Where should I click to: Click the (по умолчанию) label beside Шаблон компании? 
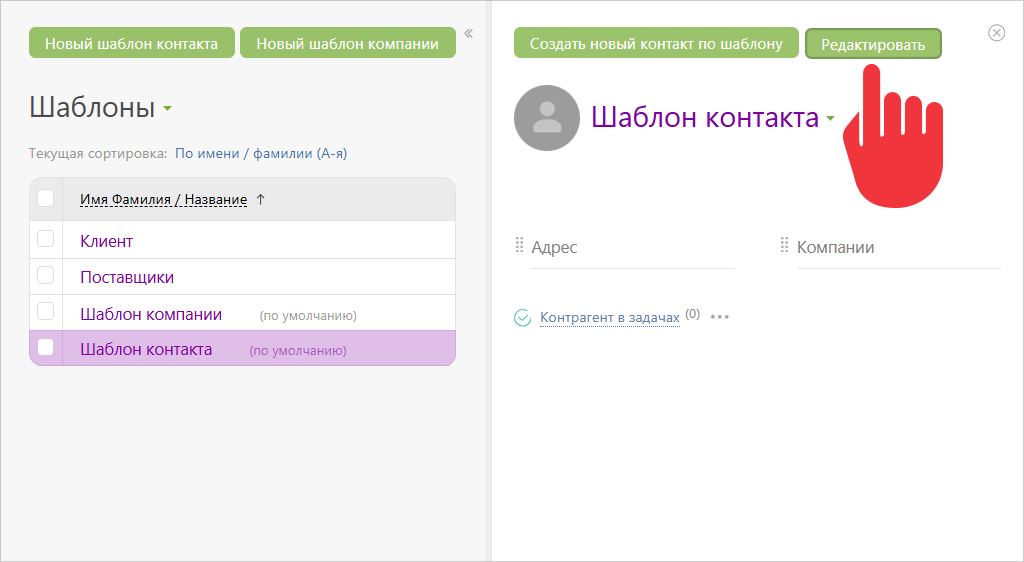pyautogui.click(x=308, y=316)
